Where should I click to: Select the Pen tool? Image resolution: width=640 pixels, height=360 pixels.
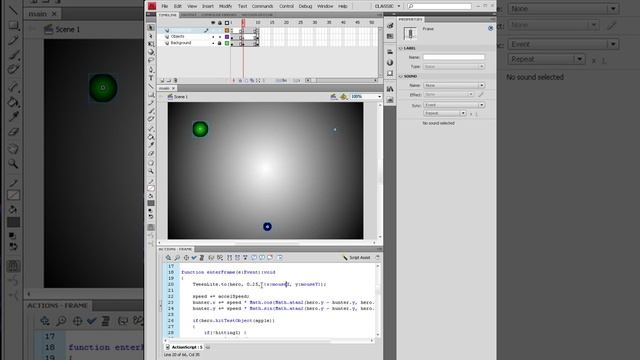point(151,69)
